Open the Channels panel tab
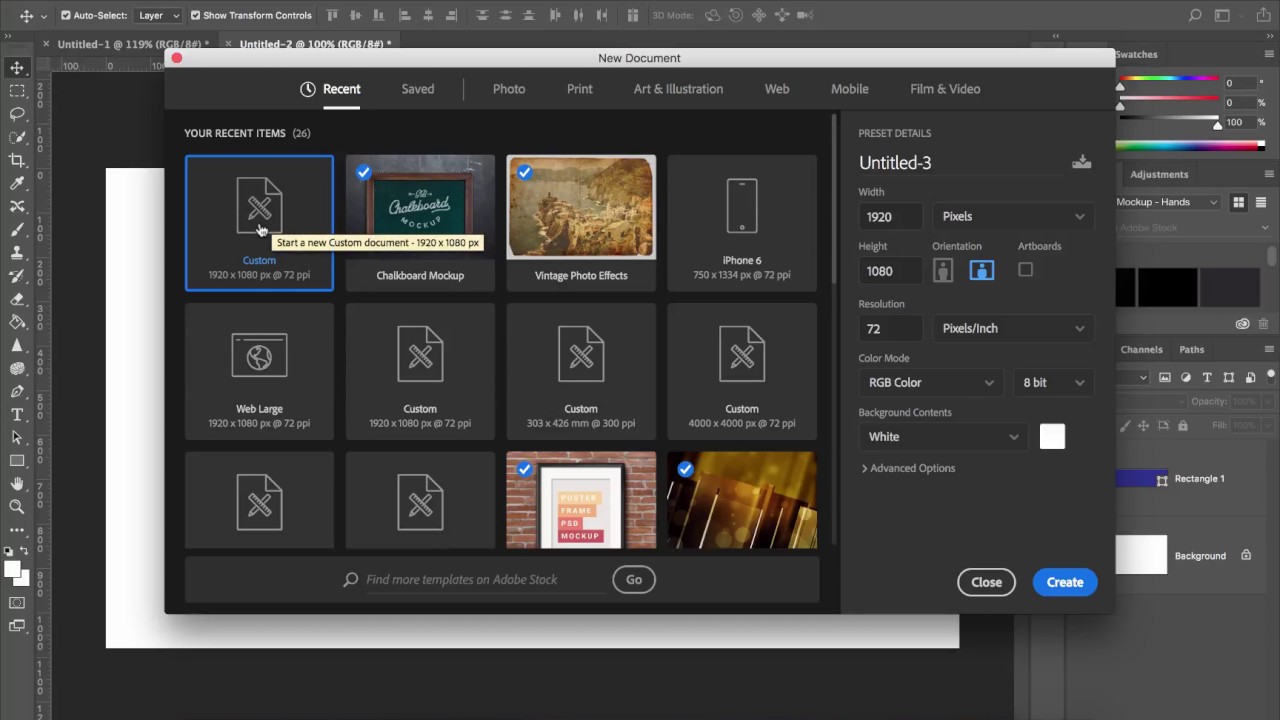 1141,350
